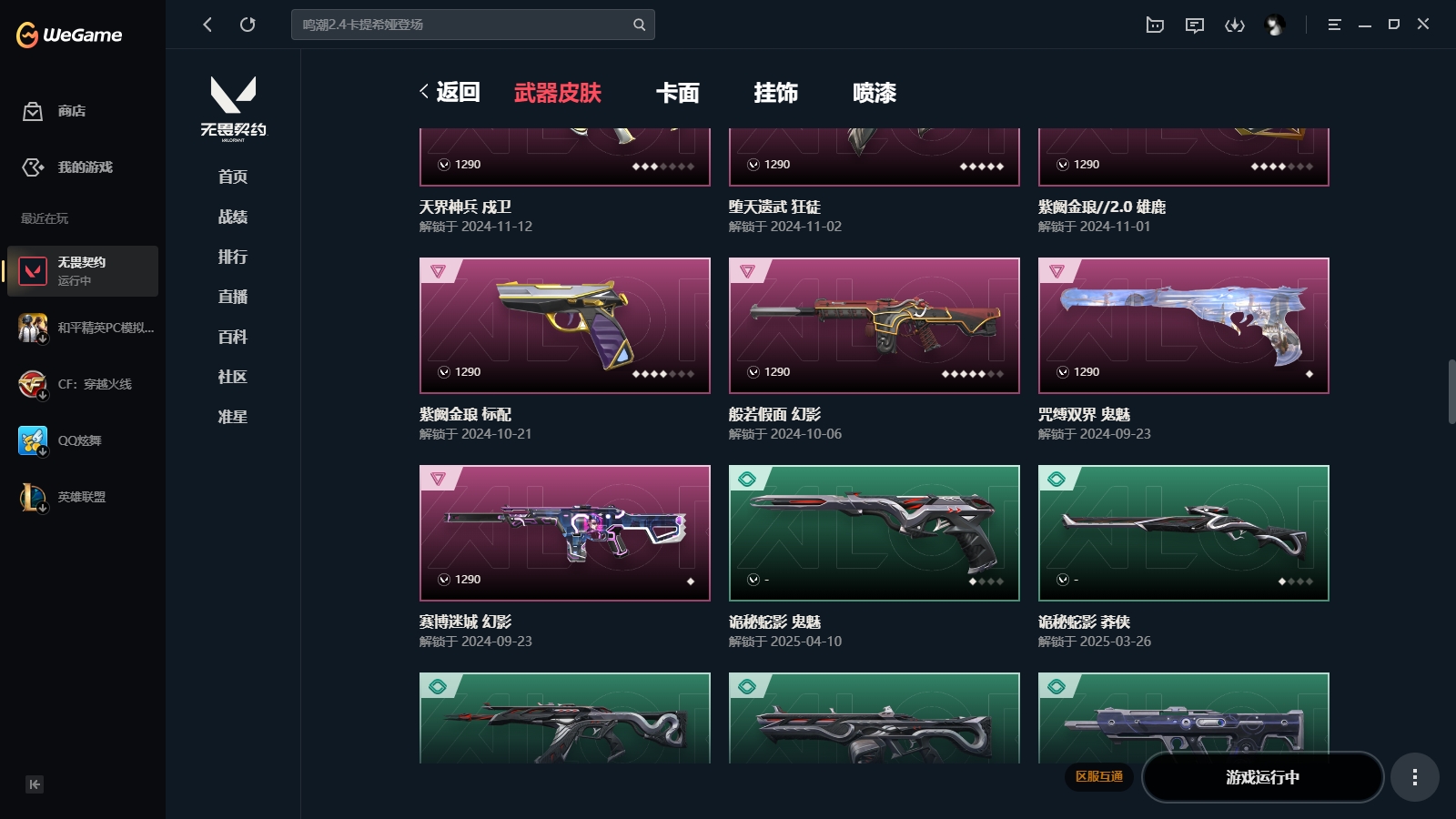The height and width of the screenshot is (819, 1456).
Task: Open the hamburger main menu
Action: [x=1334, y=25]
